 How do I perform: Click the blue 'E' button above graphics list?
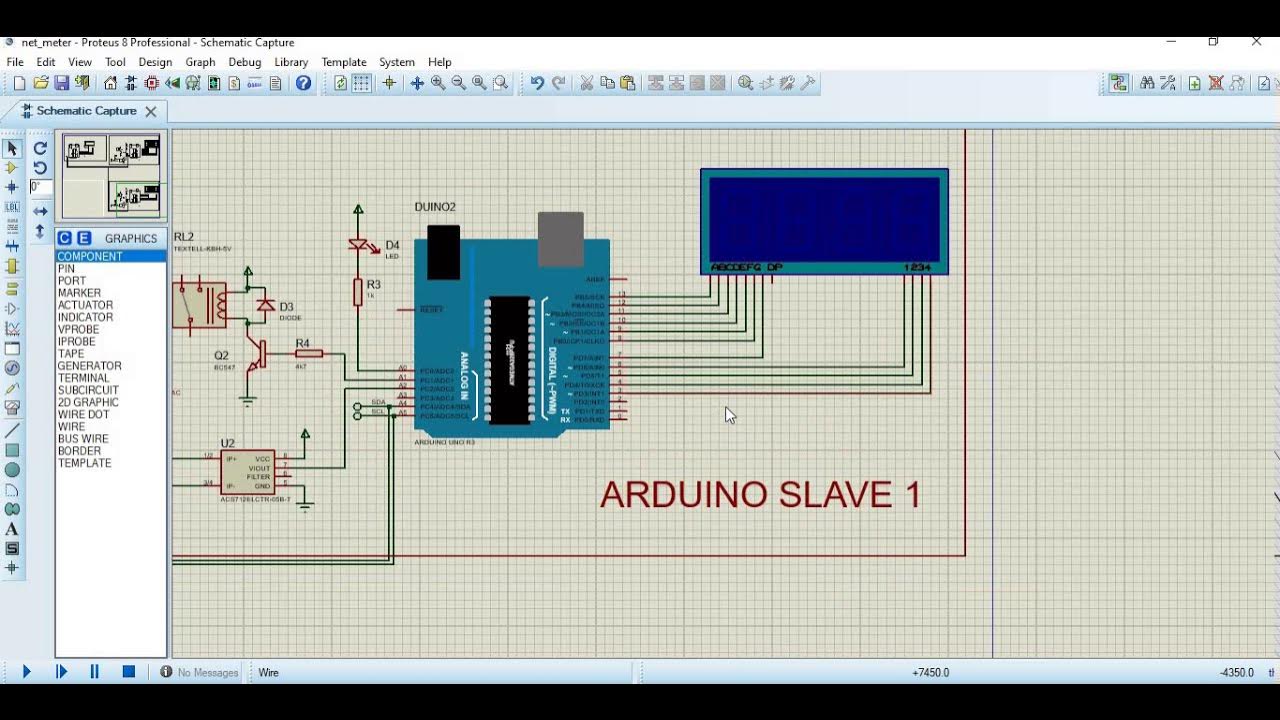[84, 238]
